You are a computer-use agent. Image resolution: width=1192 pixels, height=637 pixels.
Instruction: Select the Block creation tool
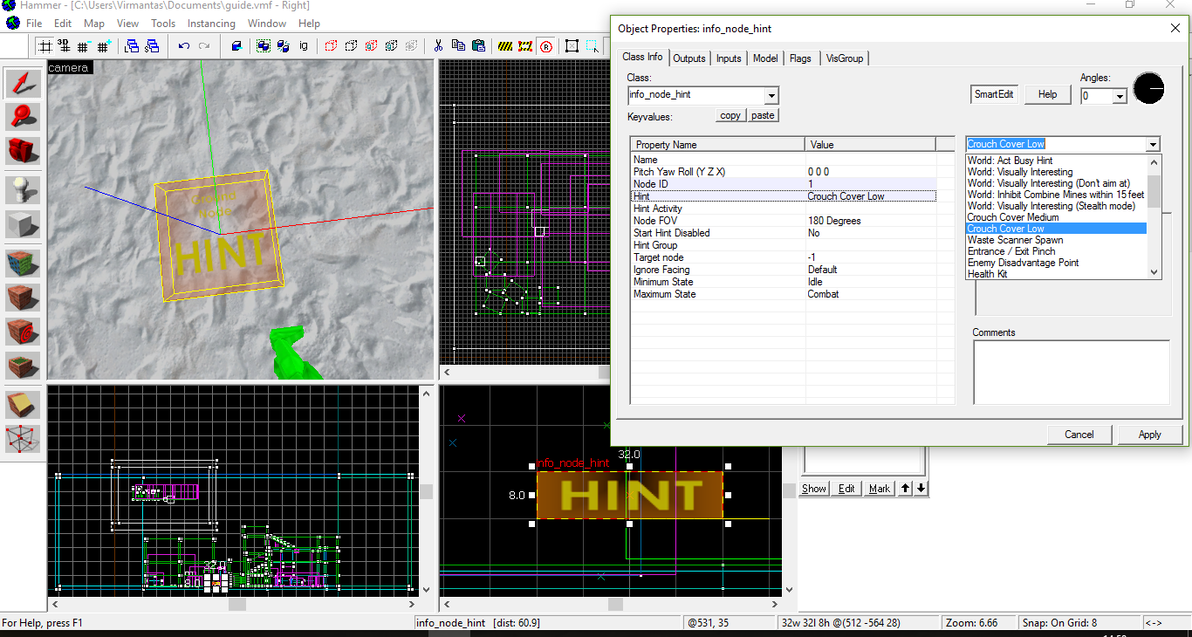(x=23, y=224)
